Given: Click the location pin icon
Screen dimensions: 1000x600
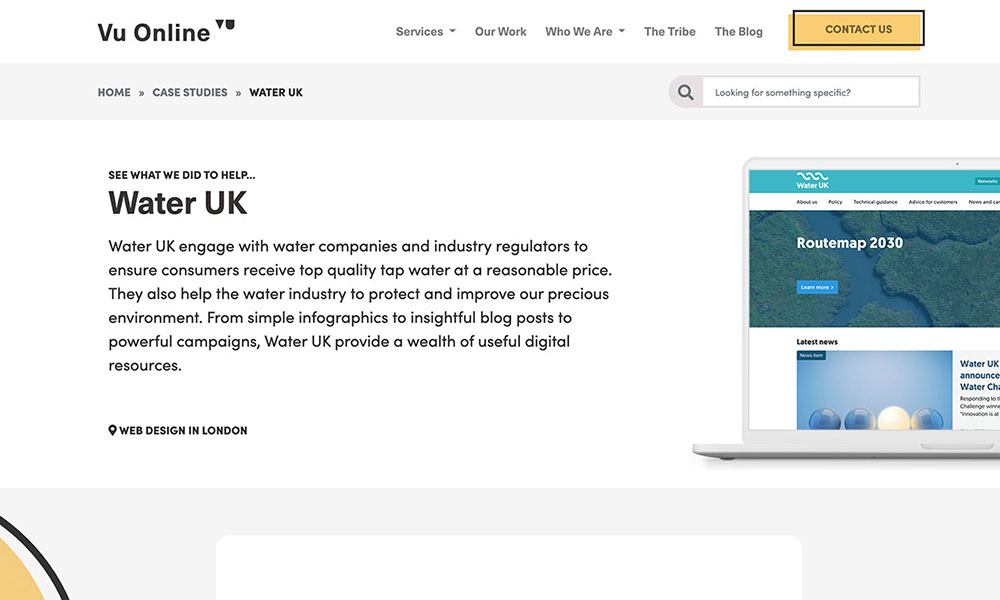Looking at the screenshot, I should point(113,430).
